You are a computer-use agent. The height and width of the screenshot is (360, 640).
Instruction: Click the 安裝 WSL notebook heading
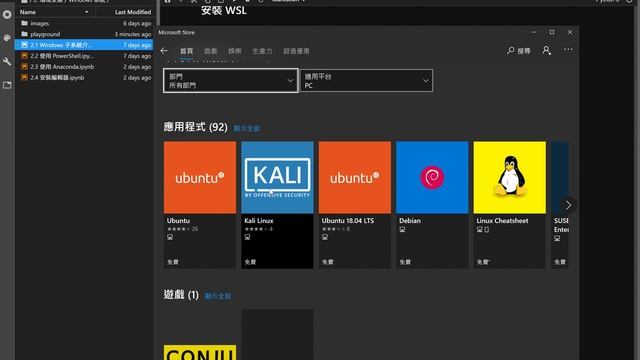pyautogui.click(x=224, y=10)
